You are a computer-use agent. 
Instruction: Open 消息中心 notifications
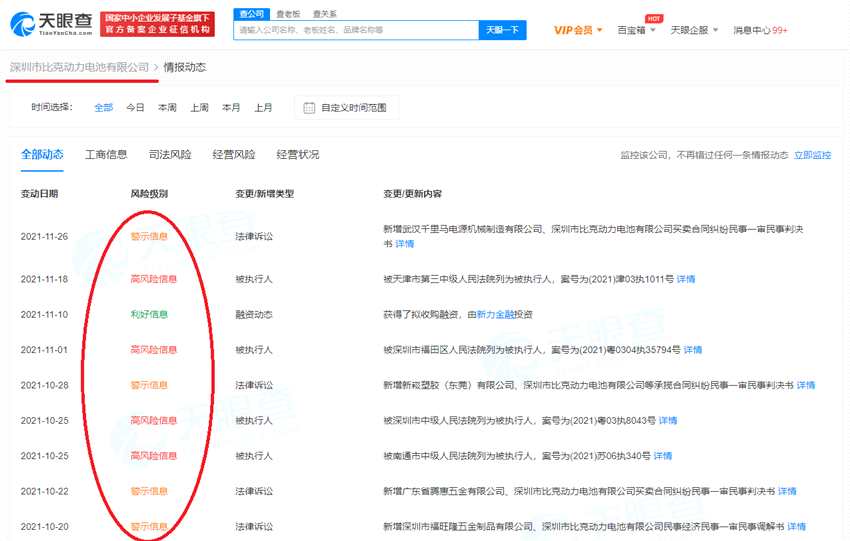click(760, 30)
